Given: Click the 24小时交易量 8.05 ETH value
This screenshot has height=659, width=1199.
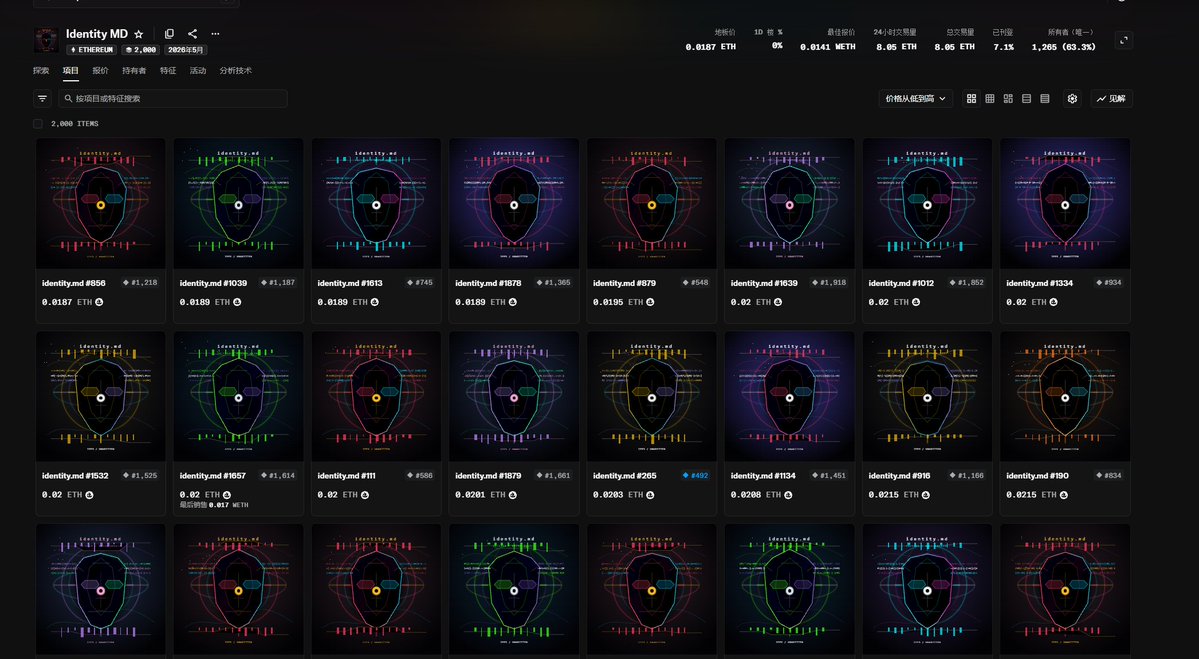Looking at the screenshot, I should (x=896, y=47).
